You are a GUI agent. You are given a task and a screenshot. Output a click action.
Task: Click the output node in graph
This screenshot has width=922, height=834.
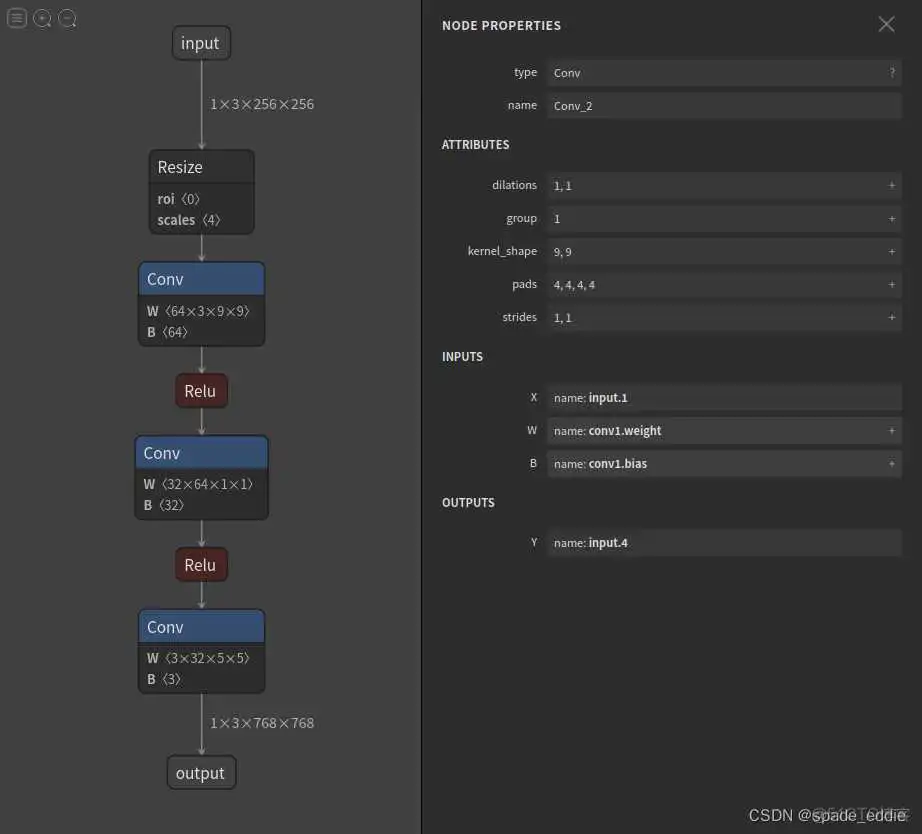point(201,773)
